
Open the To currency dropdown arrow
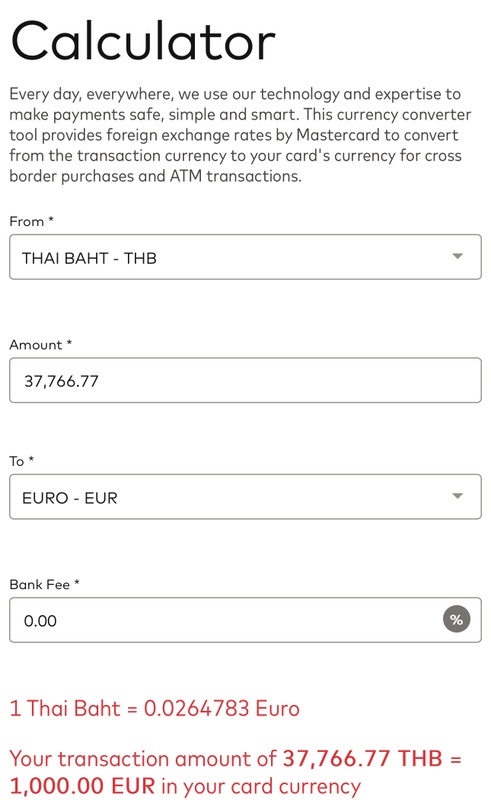(x=457, y=496)
